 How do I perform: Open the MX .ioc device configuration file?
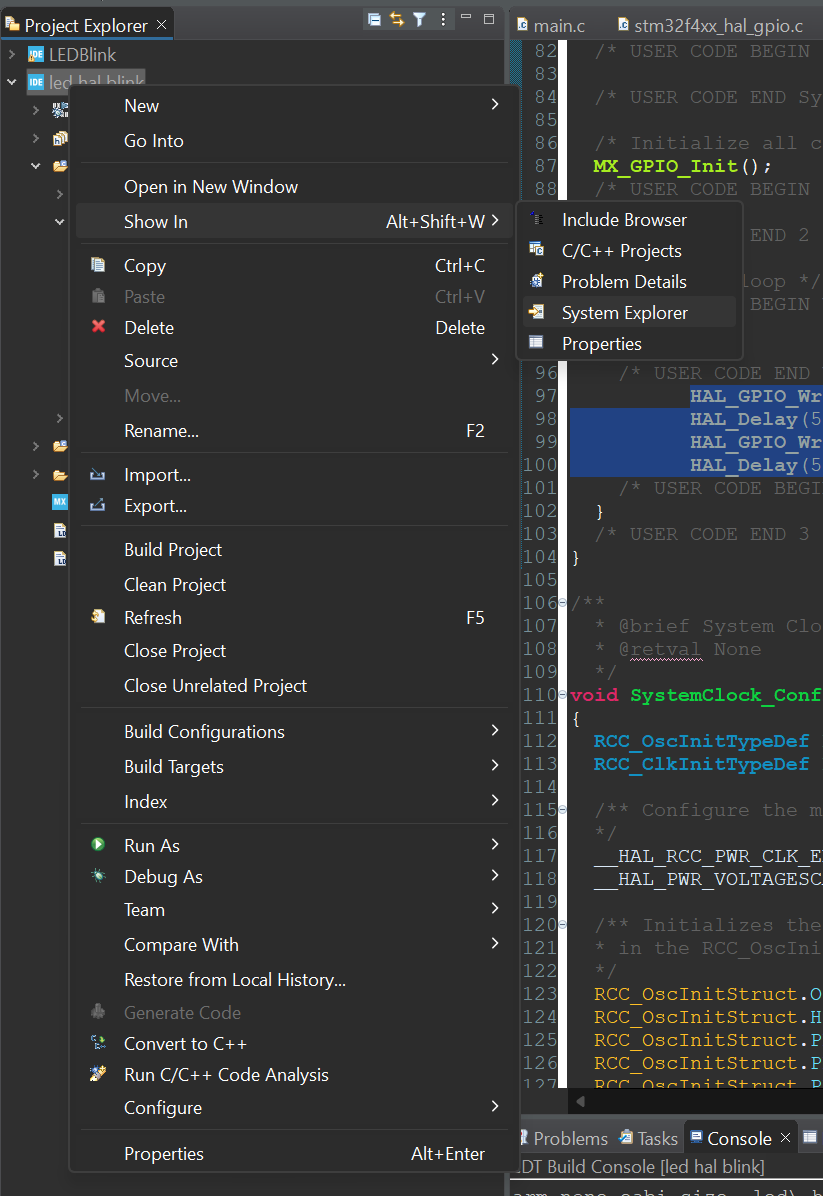click(58, 503)
